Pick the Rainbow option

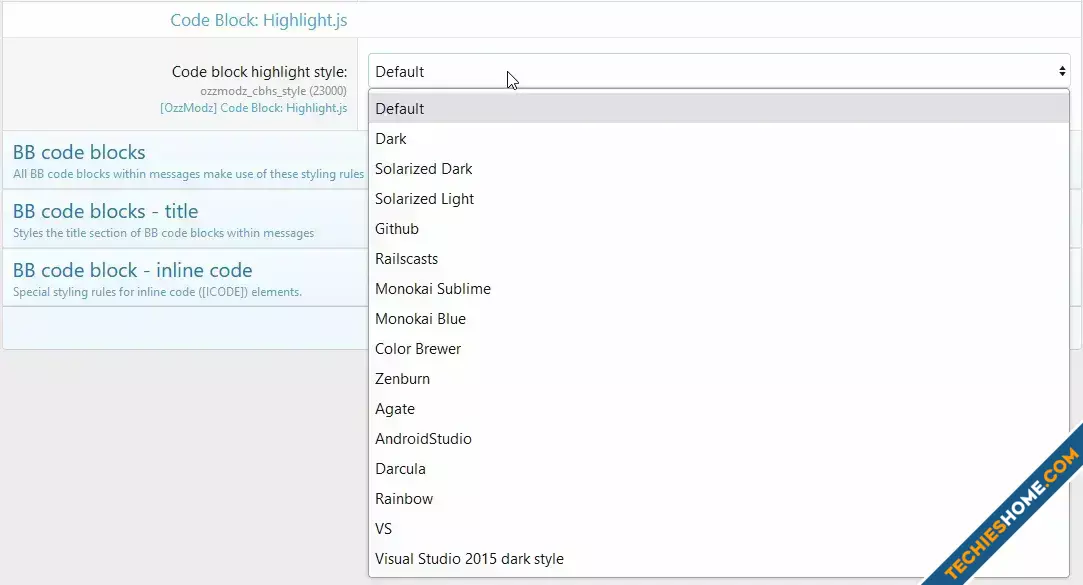tap(719, 499)
